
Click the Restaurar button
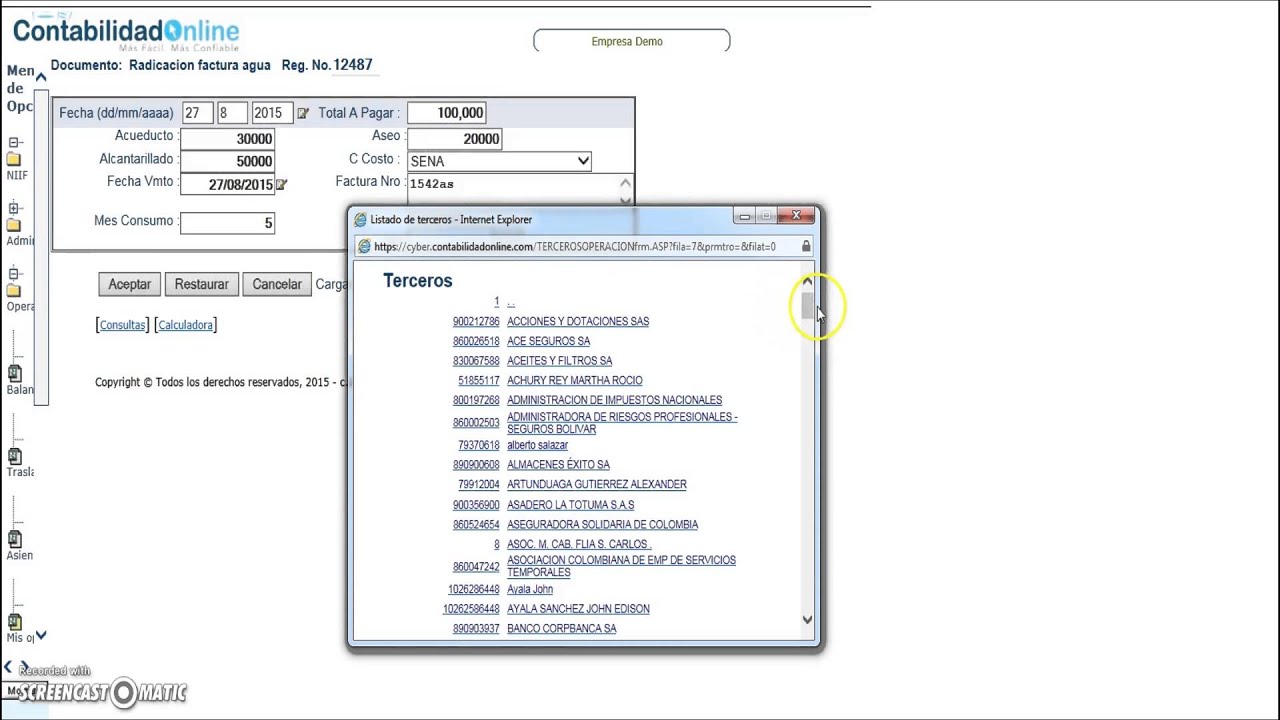coord(201,285)
